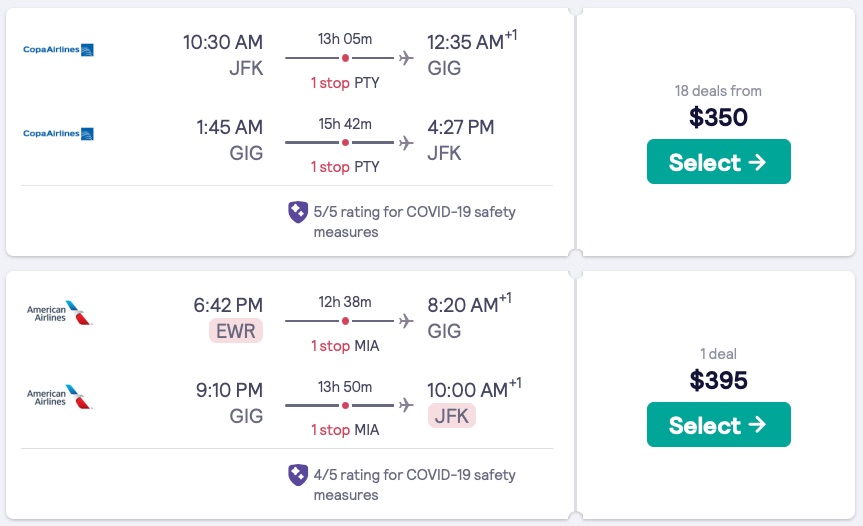The height and width of the screenshot is (526, 863).
Task: Click the $350 price
Action: [x=718, y=117]
